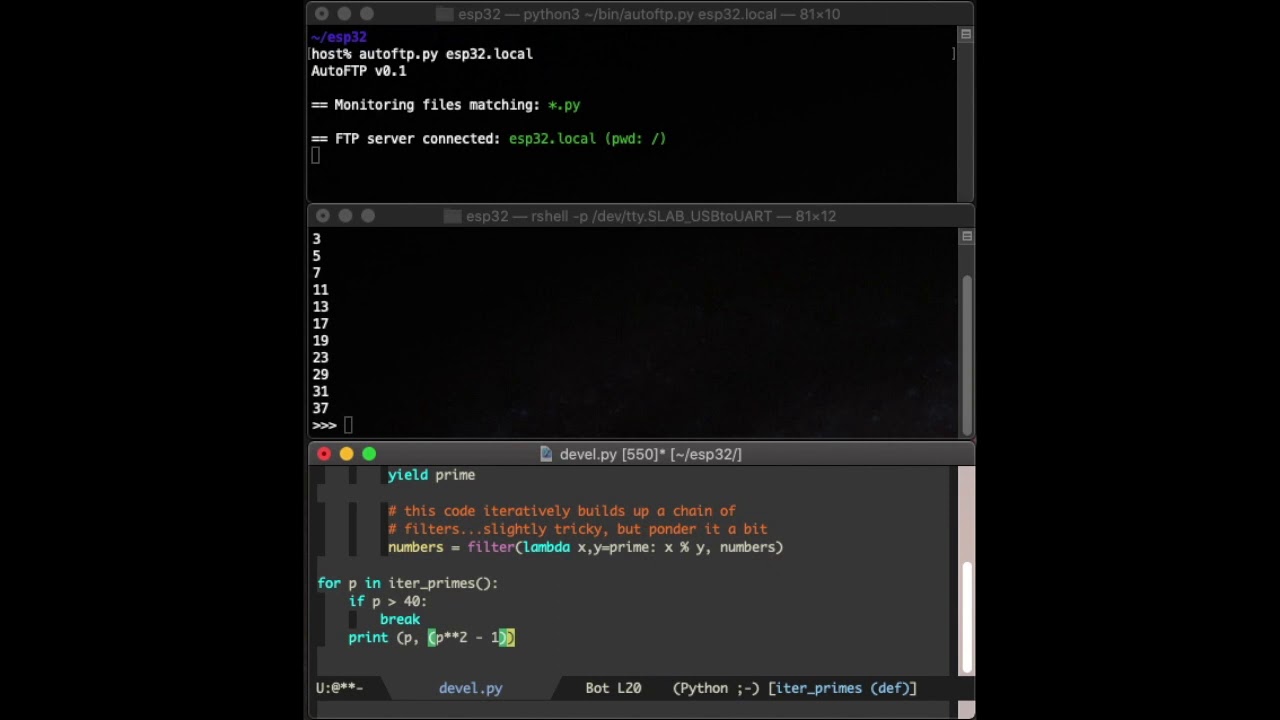The image size is (1280, 720).
Task: Click devel.py buffer name in mode line
Action: tap(470, 688)
